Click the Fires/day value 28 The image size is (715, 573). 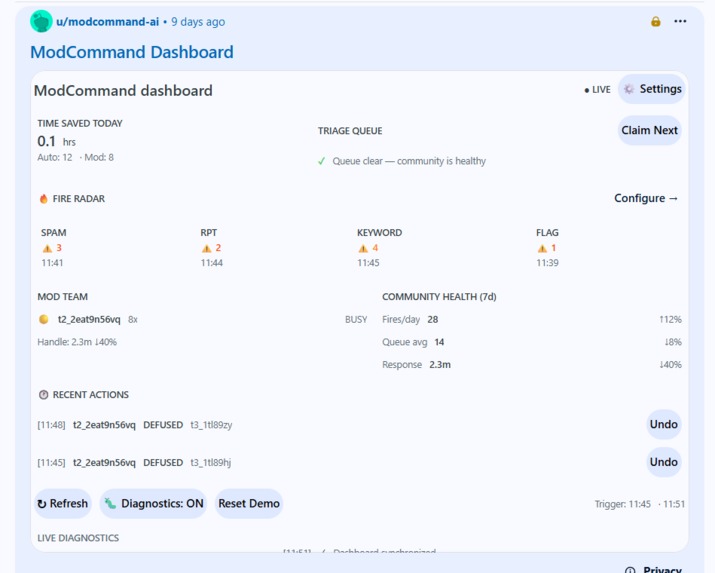point(433,320)
